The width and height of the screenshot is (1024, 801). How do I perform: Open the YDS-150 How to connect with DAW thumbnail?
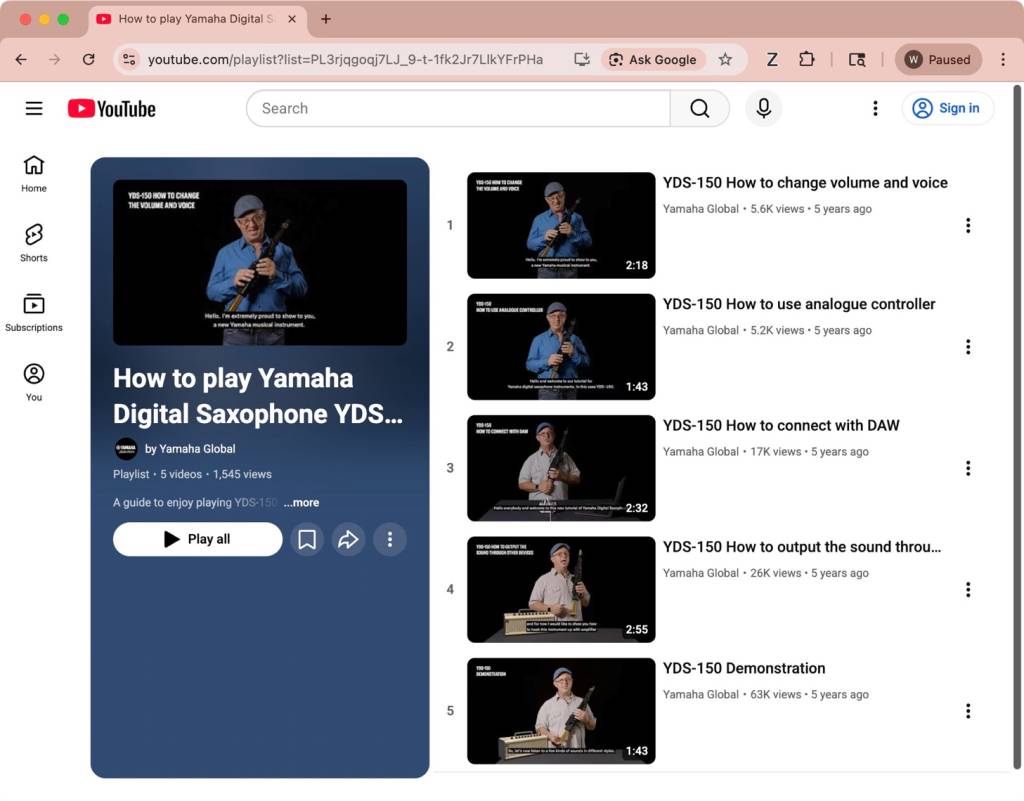pyautogui.click(x=561, y=468)
